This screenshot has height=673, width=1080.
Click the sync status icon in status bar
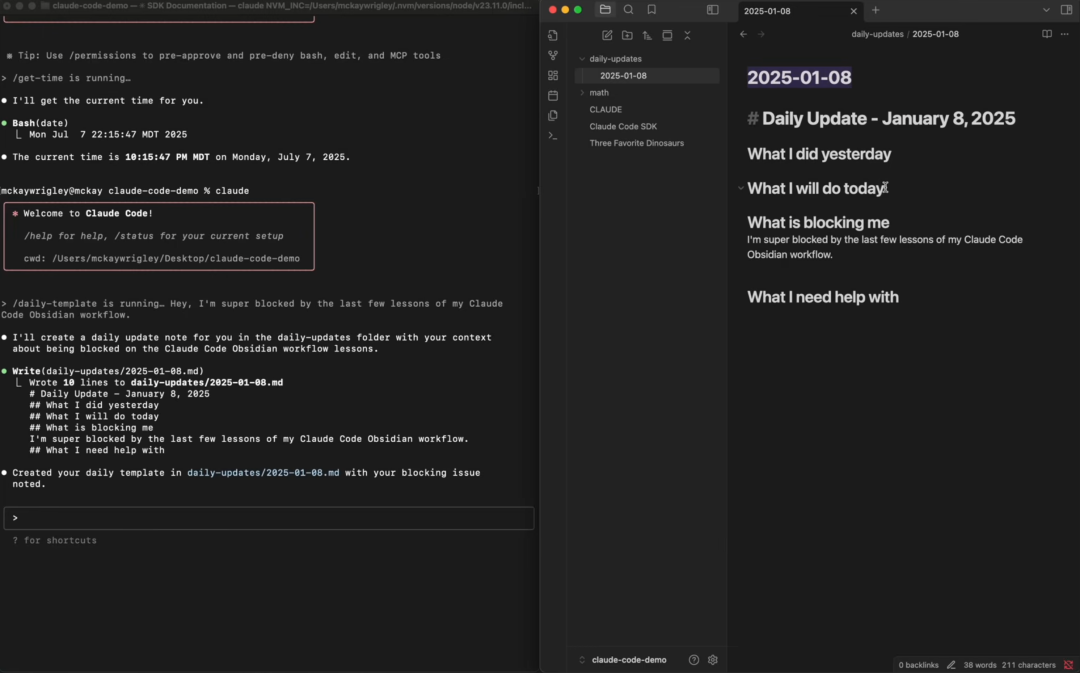(1068, 665)
